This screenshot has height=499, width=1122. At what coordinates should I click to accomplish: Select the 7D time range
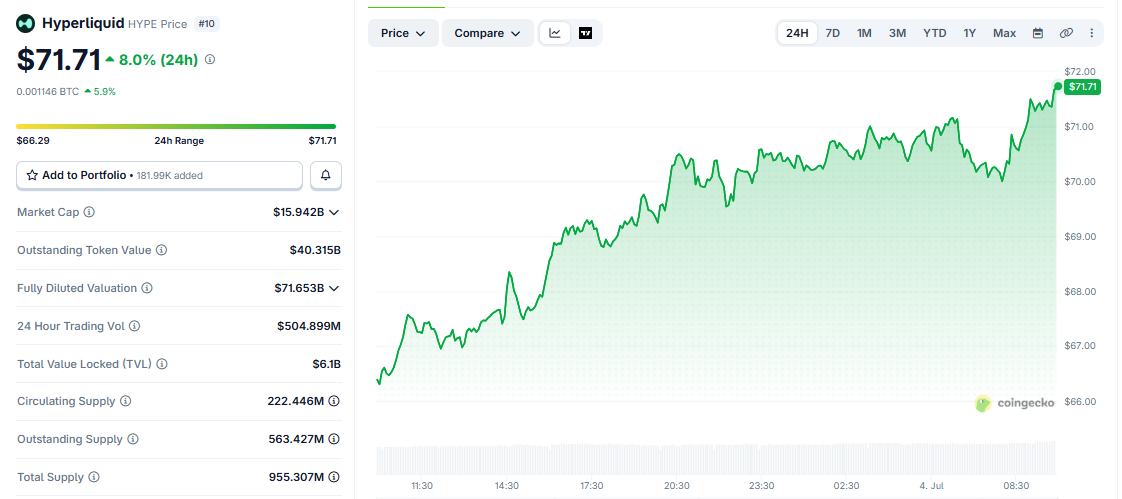833,33
